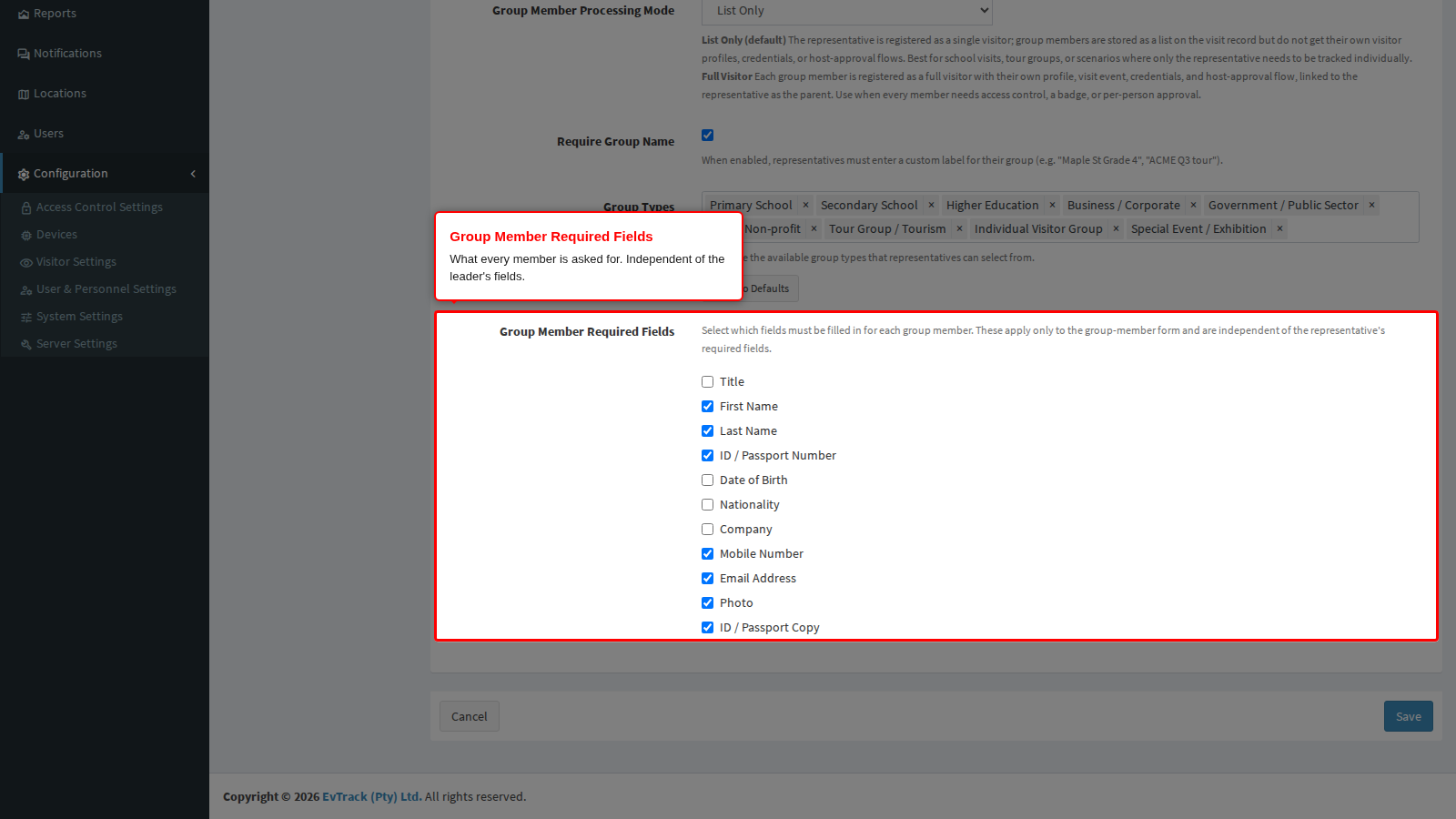Check the Date of Birth field
This screenshot has height=819, width=1456.
707,480
